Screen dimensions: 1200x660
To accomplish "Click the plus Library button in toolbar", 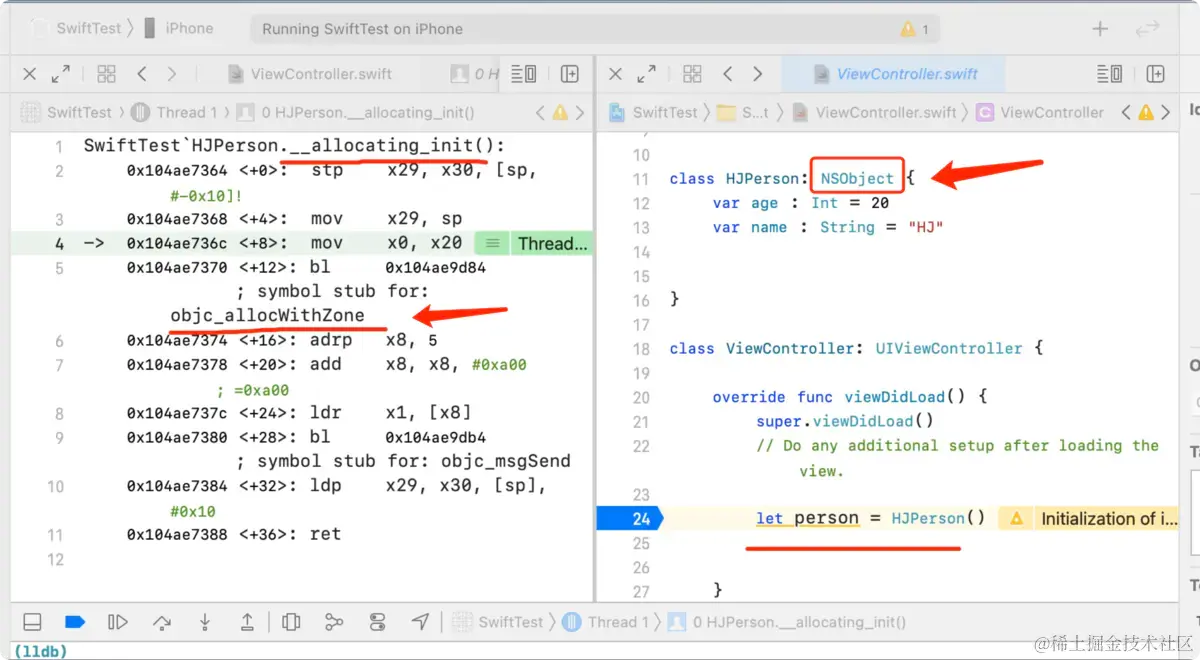I will coord(1100,29).
